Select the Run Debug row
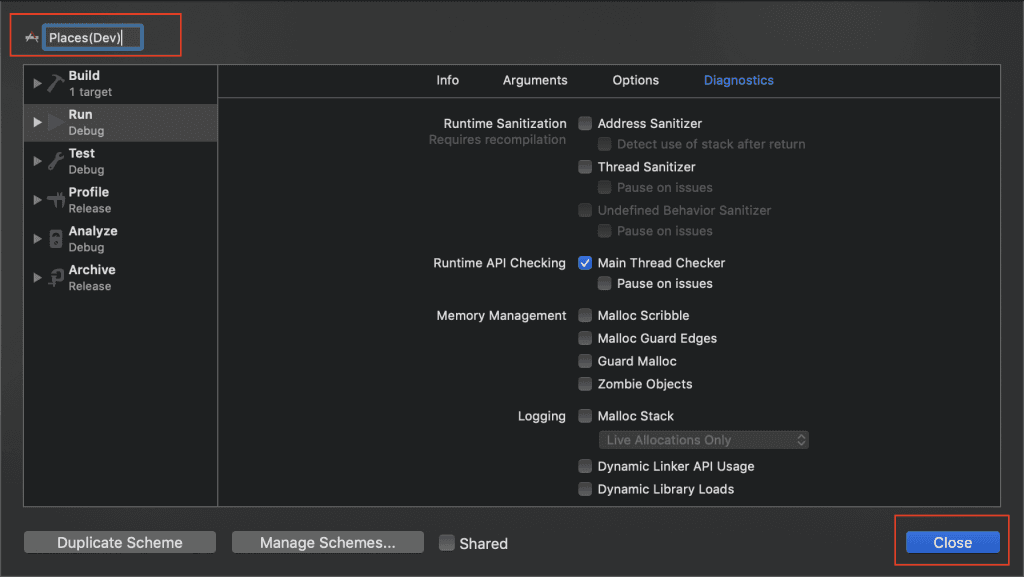Image resolution: width=1024 pixels, height=577 pixels. tap(121, 122)
